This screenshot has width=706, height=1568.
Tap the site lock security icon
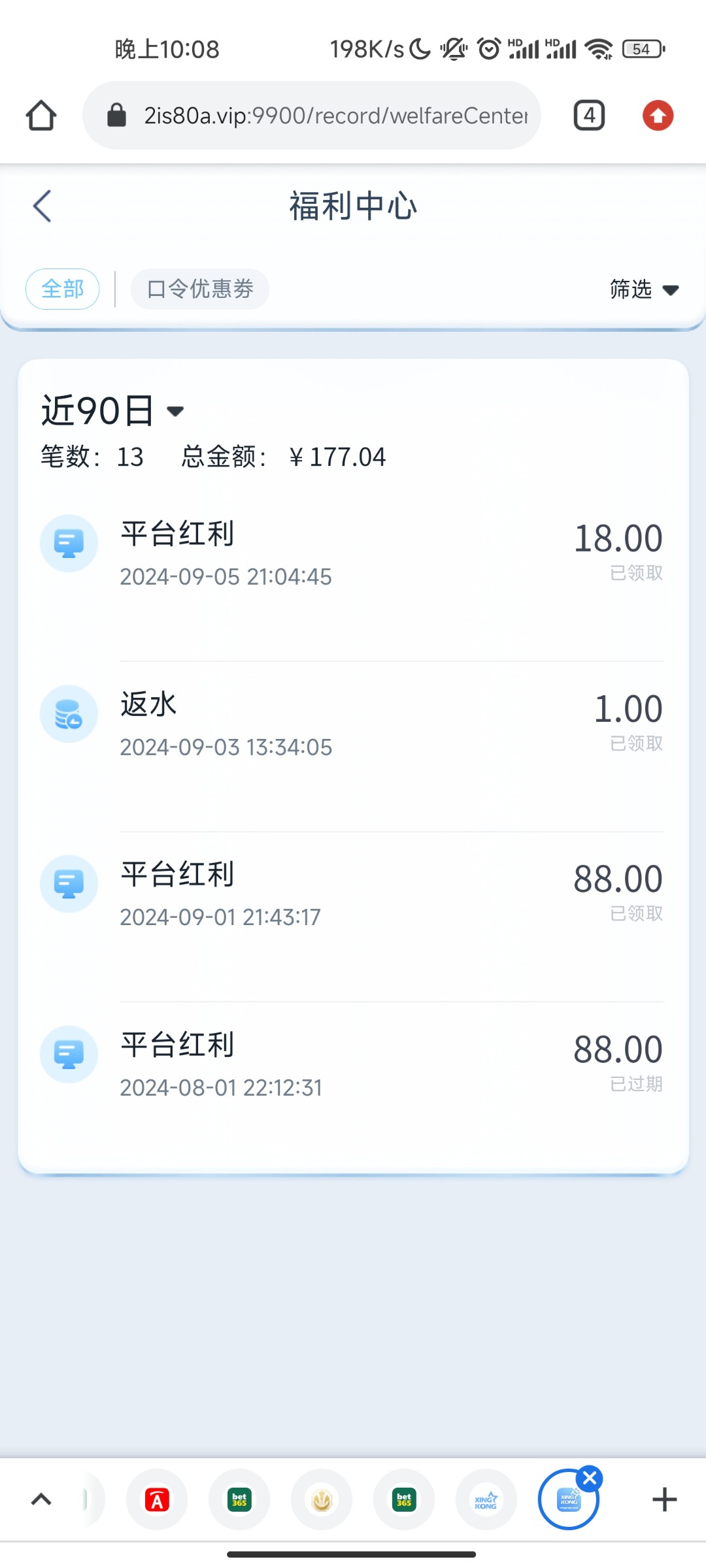click(x=116, y=116)
